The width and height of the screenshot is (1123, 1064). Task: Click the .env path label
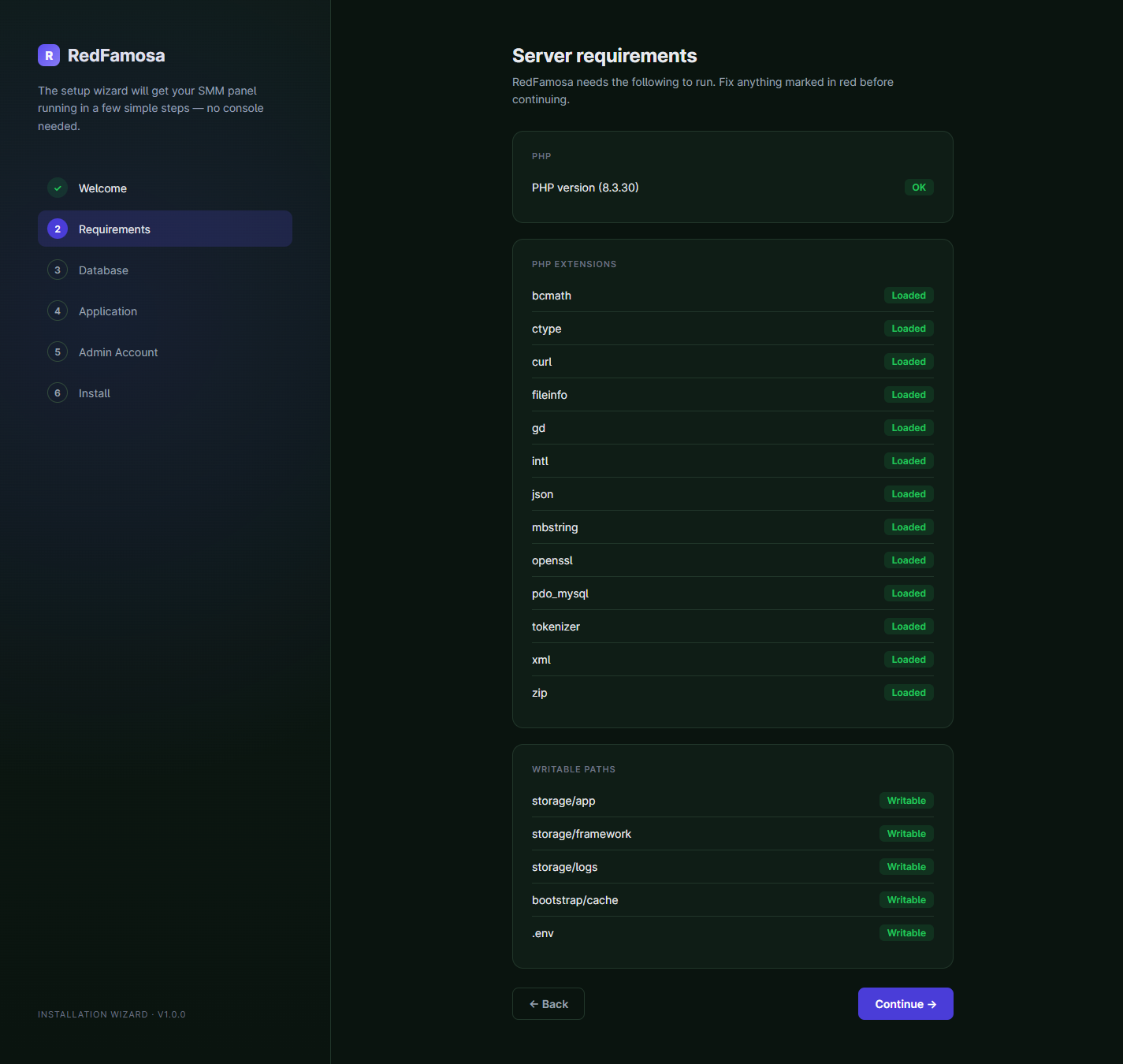tap(543, 933)
